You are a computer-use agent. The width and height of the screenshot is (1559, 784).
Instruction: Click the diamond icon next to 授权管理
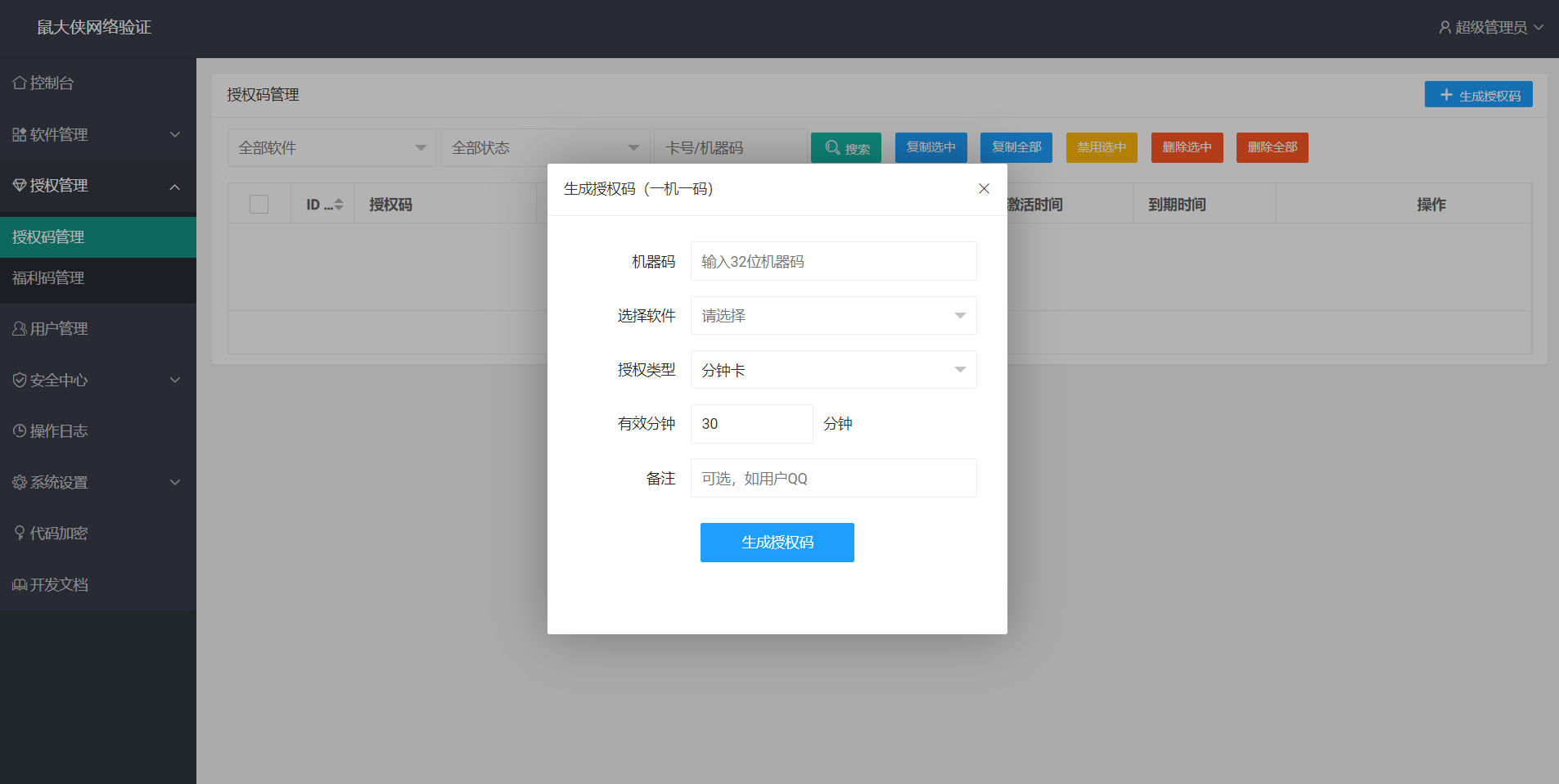point(20,186)
